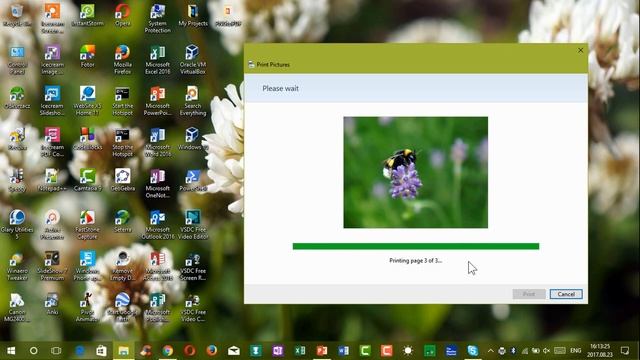Select the Pivot Animator desktop shortcut
This screenshot has width=640, height=360.
click(x=87, y=308)
